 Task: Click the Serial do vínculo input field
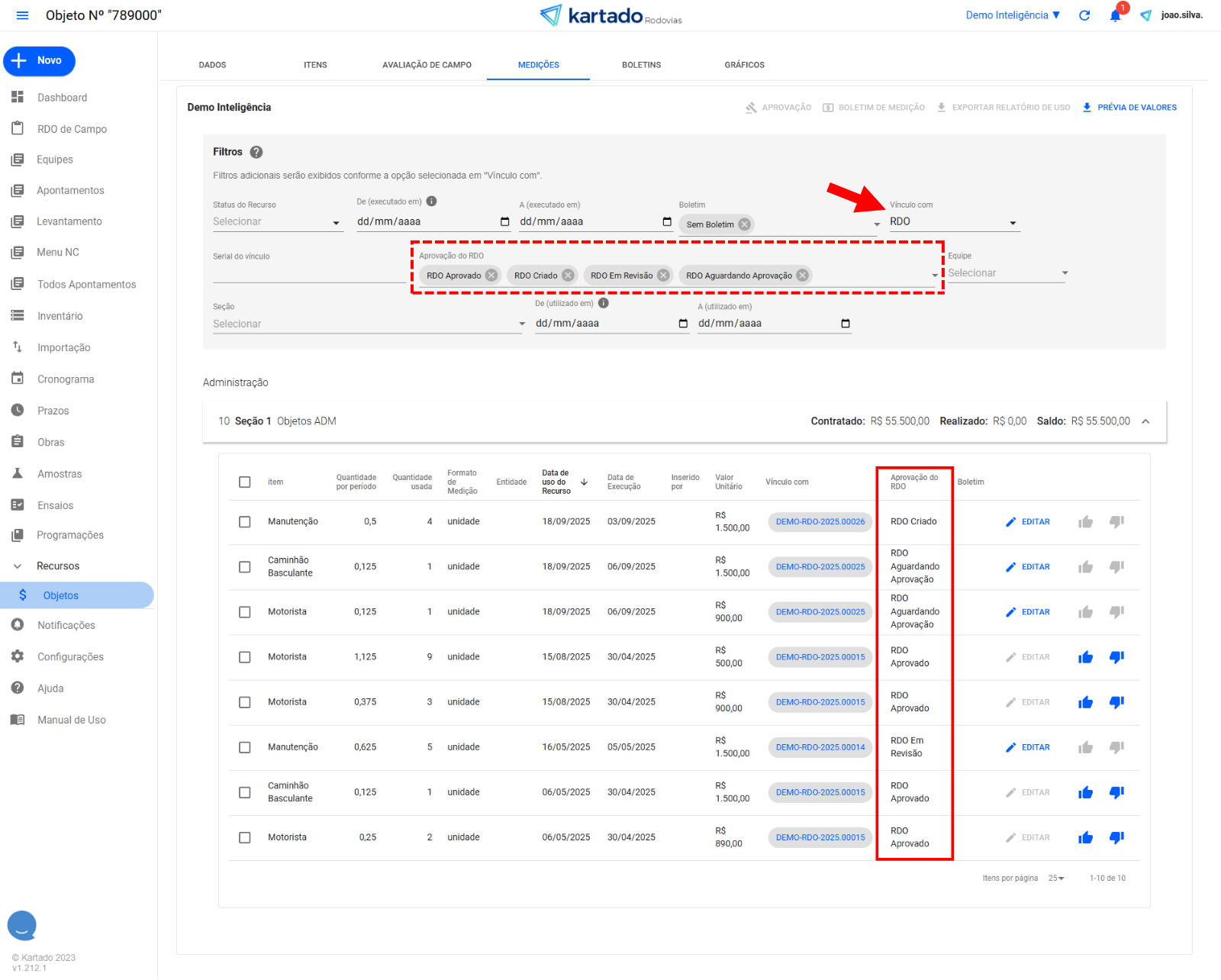(308, 274)
